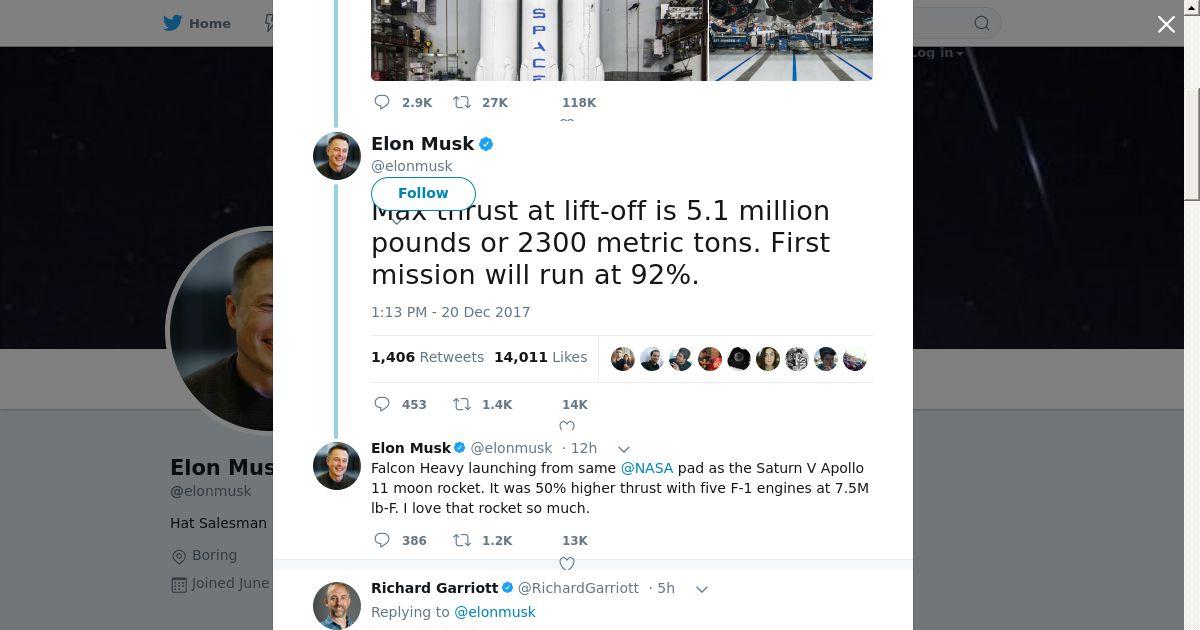Show the 14,011 Likes list
The width and height of the screenshot is (1200, 630).
pyautogui.click(x=540, y=357)
